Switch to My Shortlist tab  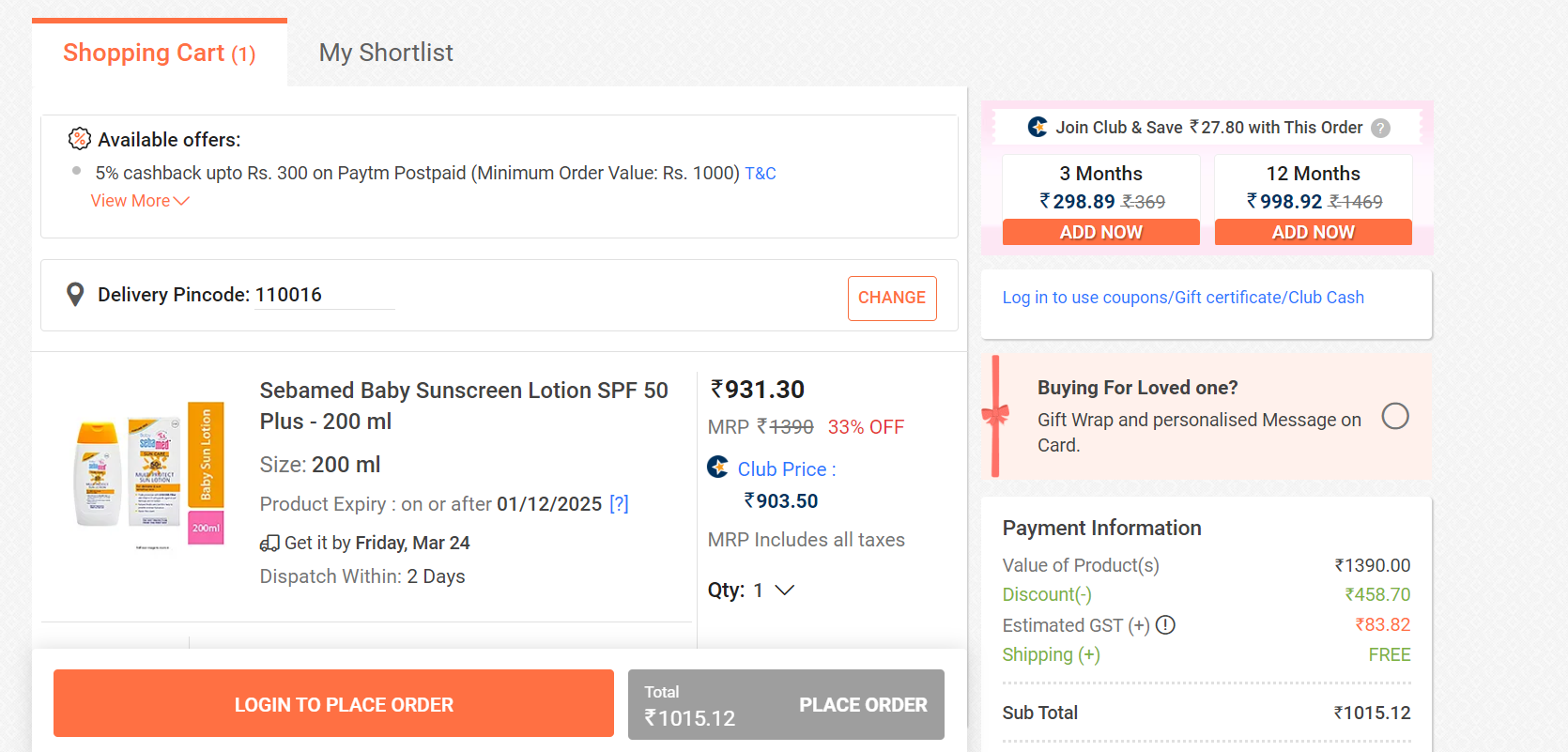pos(386,53)
